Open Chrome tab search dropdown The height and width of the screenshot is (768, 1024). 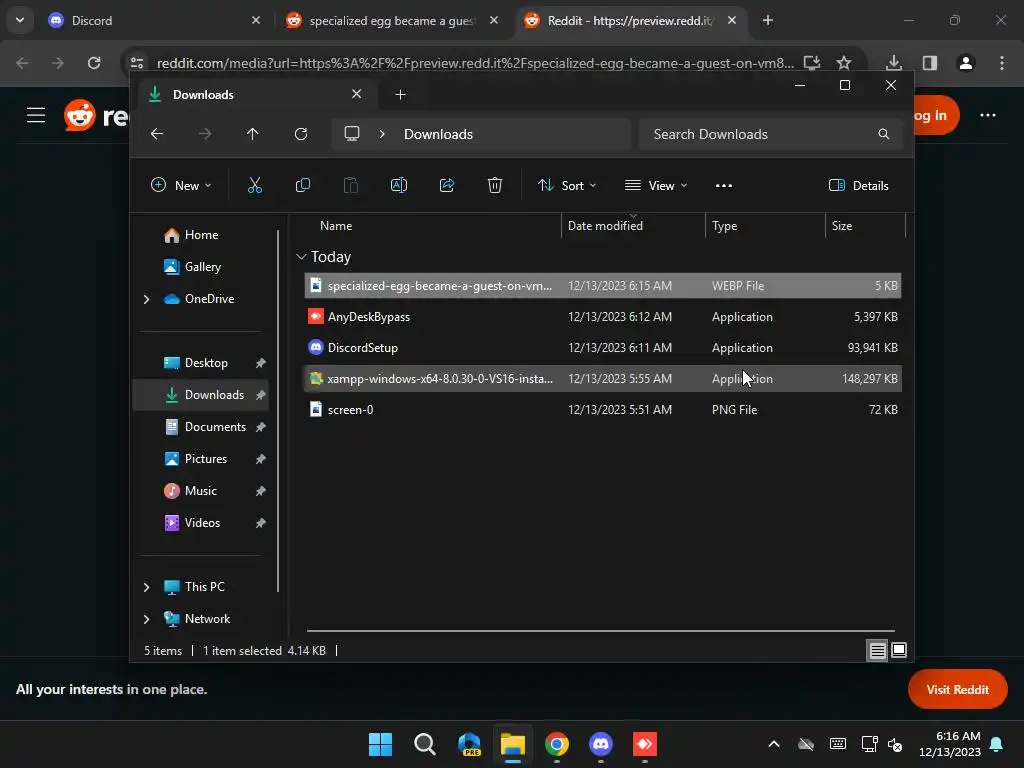(20, 20)
